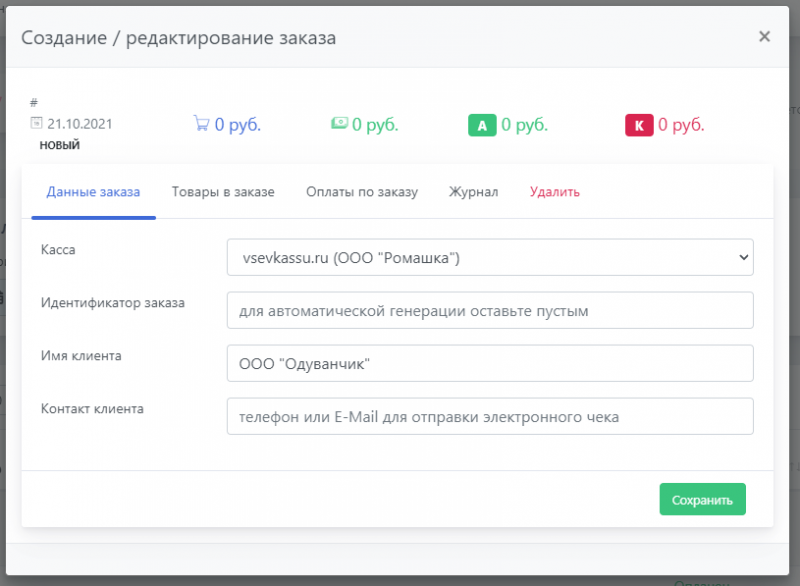Viewport: 800px width, 586px height.
Task: Click the shopping cart icon showing 0 руб.
Action: coord(201,124)
